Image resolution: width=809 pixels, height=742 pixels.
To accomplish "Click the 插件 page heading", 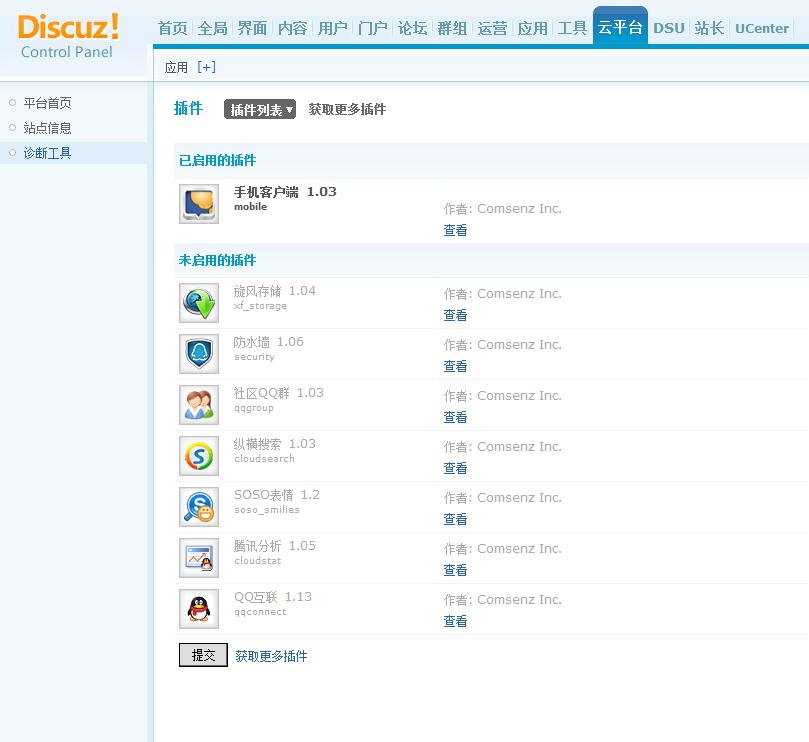I will 188,108.
